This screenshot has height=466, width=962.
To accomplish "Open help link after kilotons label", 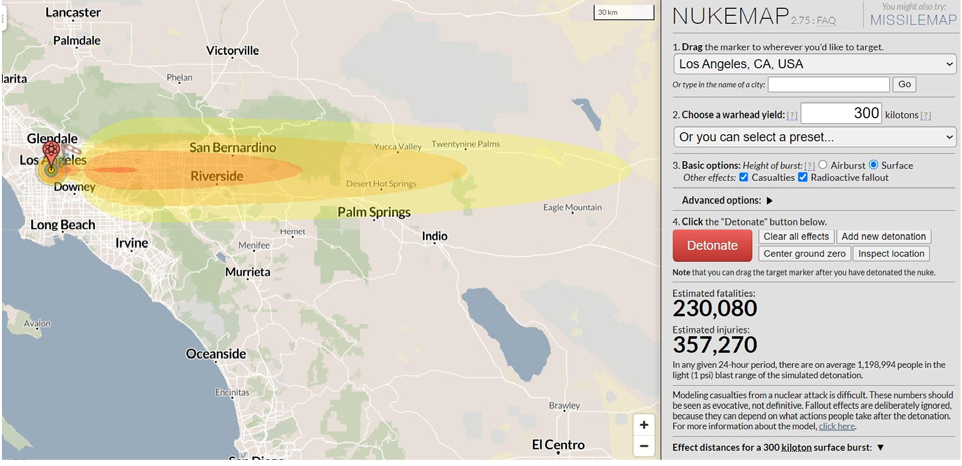I will point(925,115).
